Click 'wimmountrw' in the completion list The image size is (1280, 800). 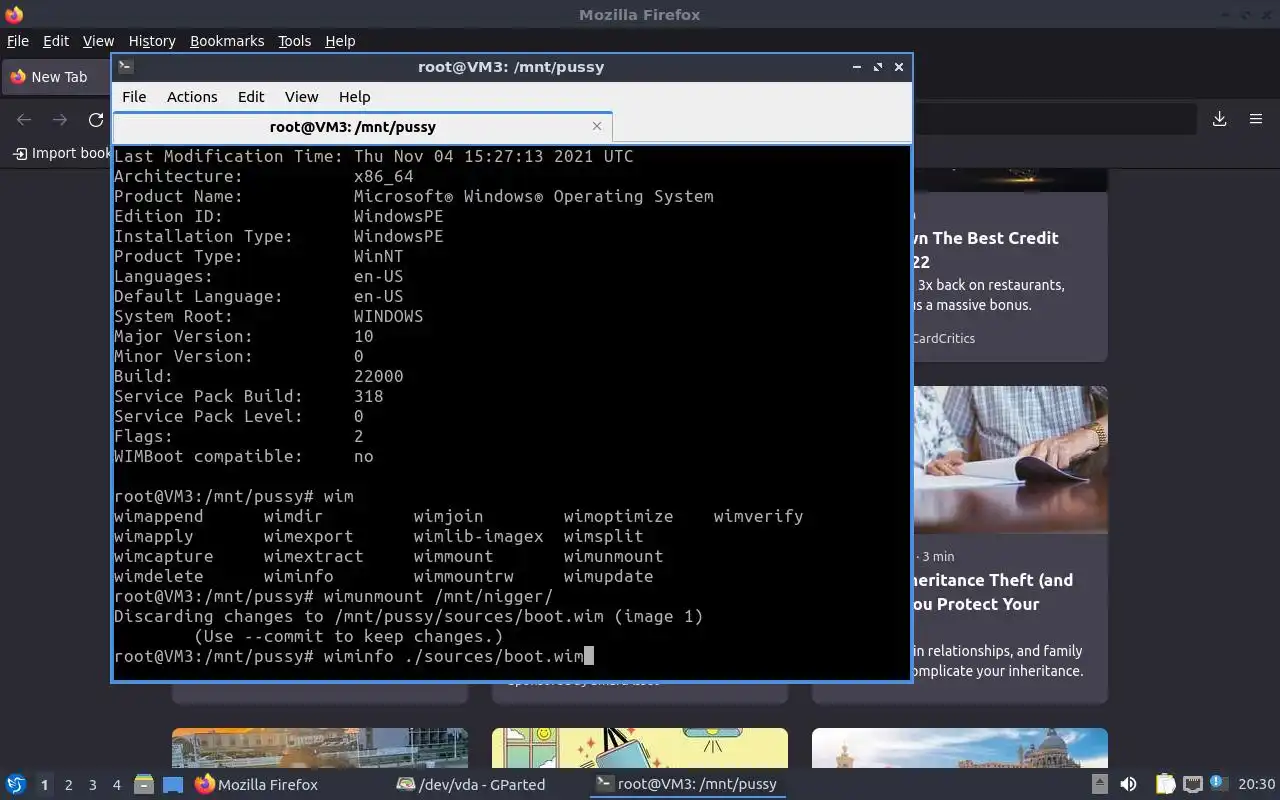[463, 576]
